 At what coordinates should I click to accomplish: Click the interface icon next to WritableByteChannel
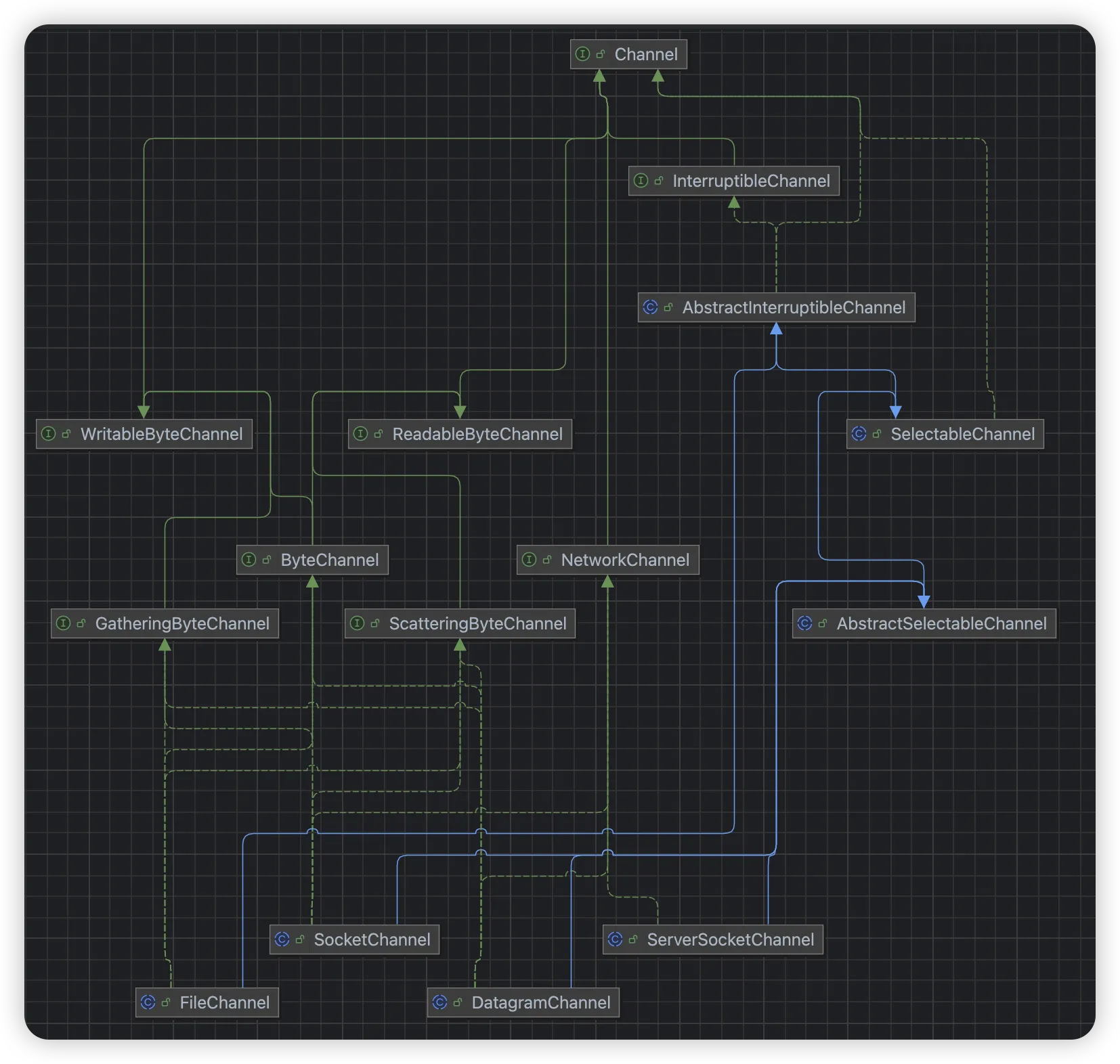(49, 434)
